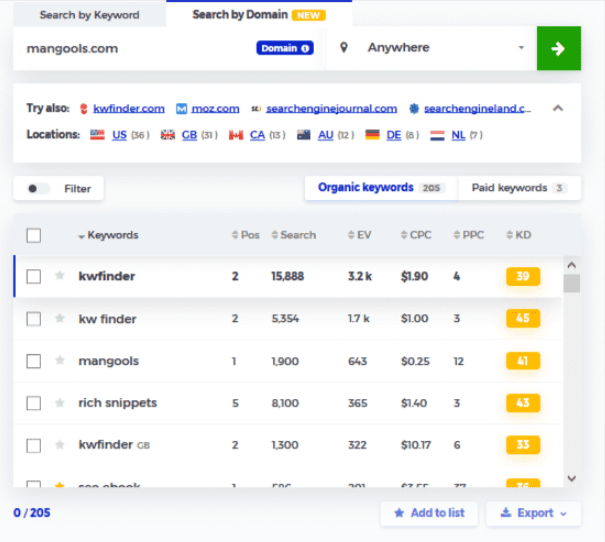Star the kwfinder keyword row
The image size is (605, 542).
[60, 276]
